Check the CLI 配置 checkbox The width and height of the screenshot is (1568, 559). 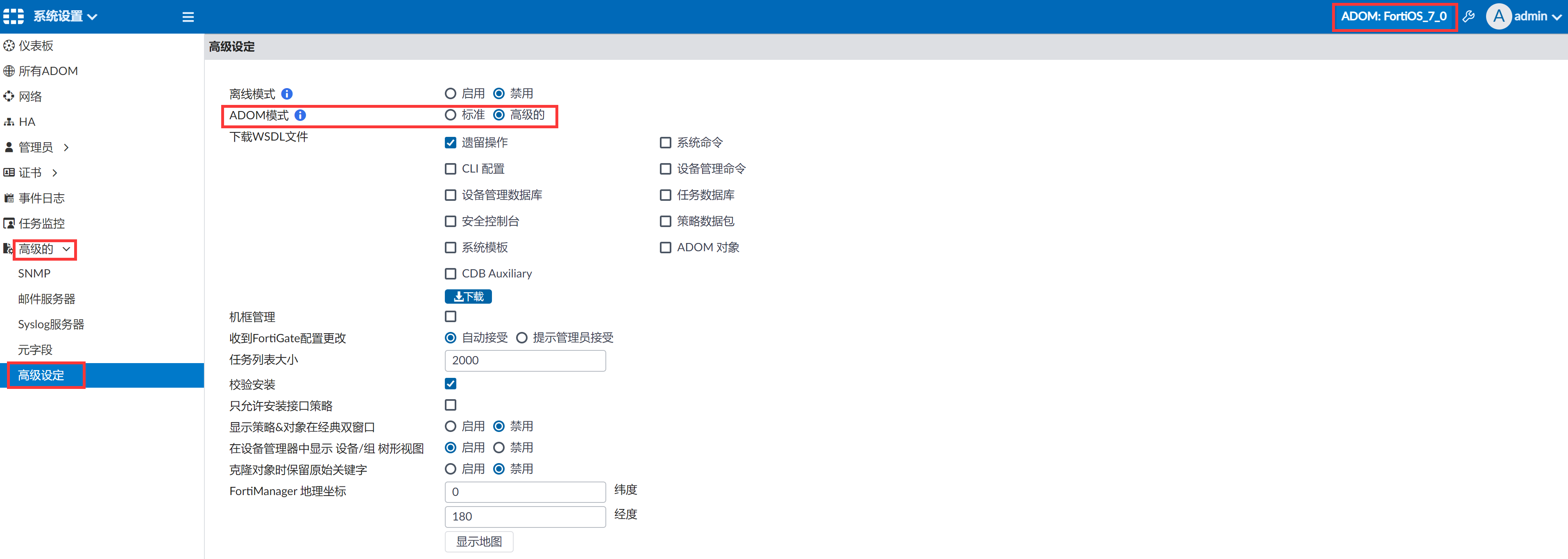click(x=451, y=169)
